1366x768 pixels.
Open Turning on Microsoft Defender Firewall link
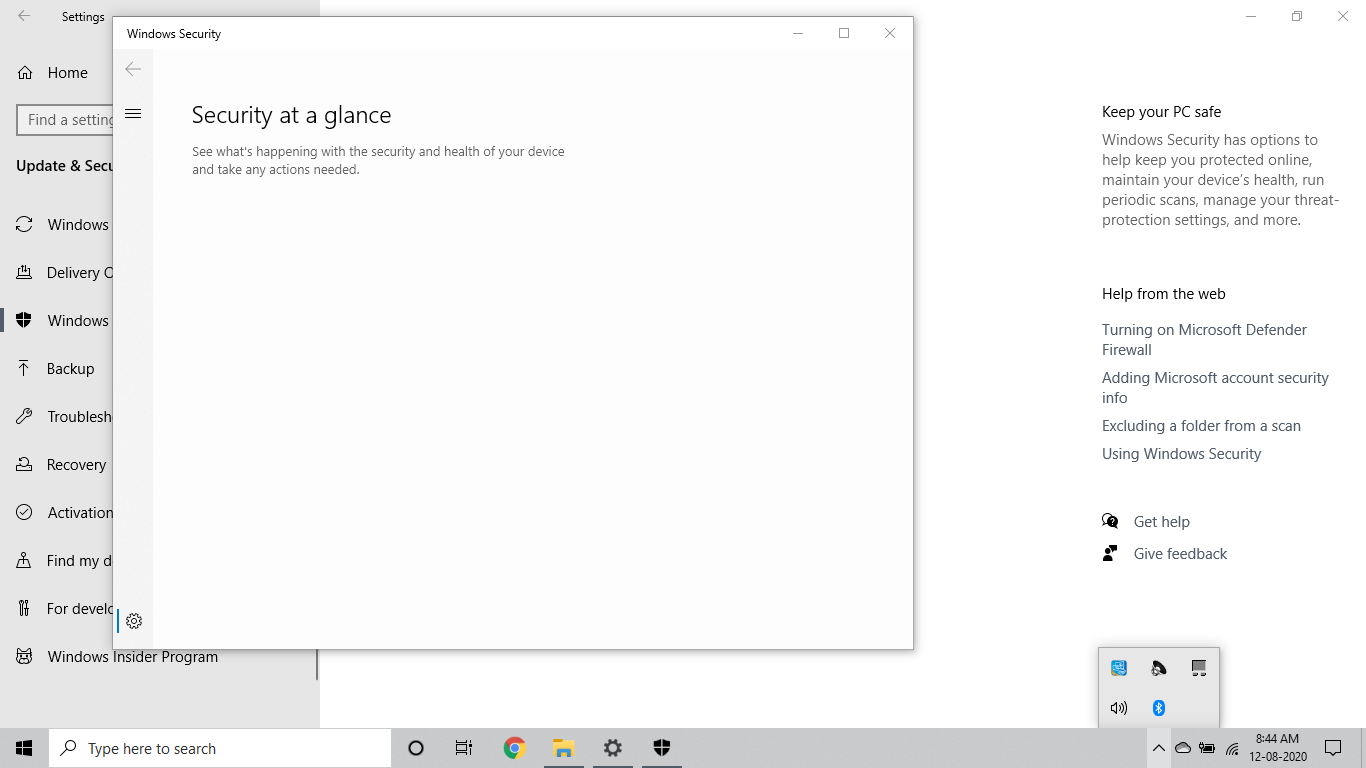click(x=1204, y=340)
